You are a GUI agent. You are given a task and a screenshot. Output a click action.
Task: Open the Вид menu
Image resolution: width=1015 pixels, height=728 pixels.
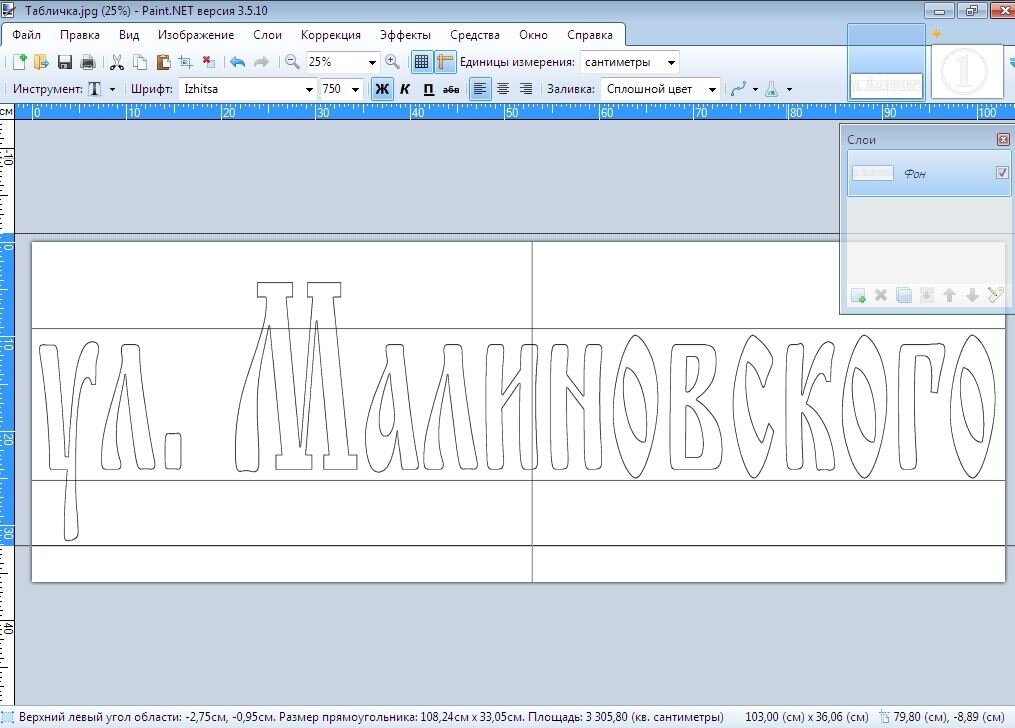129,35
